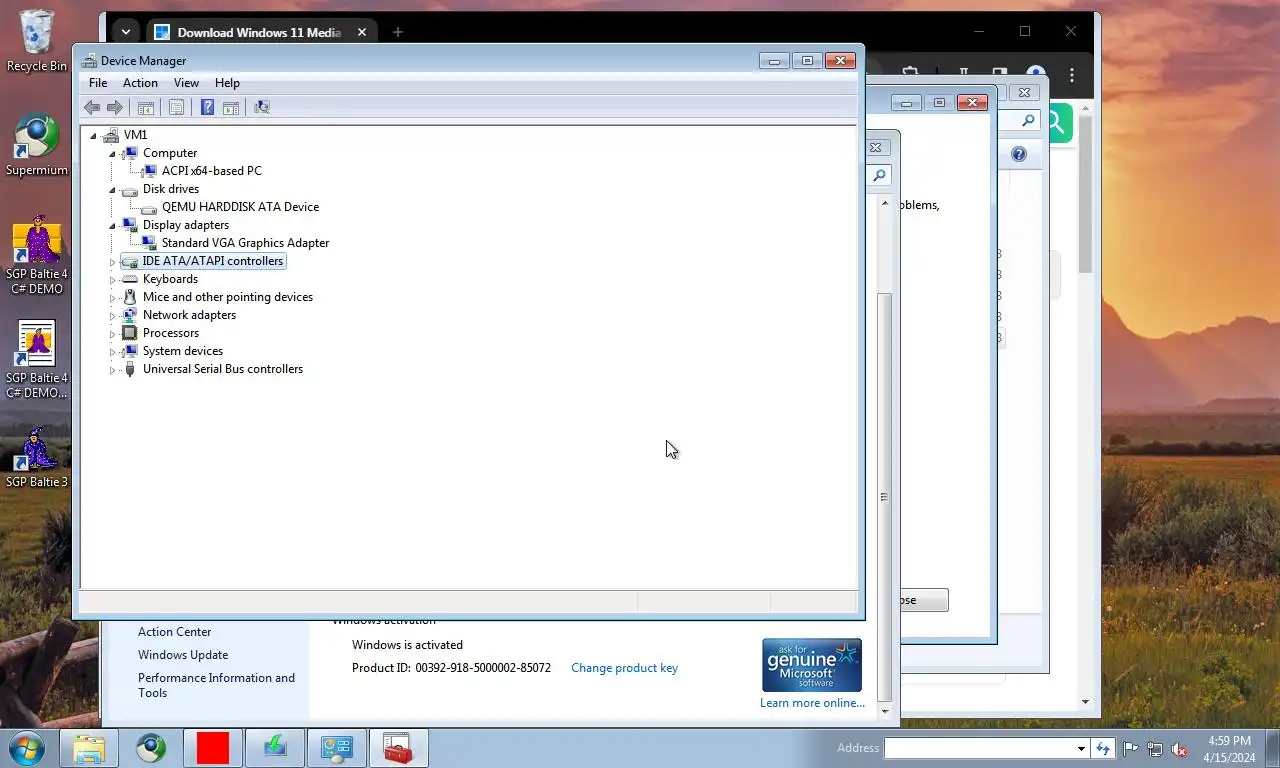The width and height of the screenshot is (1280, 768).
Task: Select the VM1 computer name label
Action: point(135,135)
